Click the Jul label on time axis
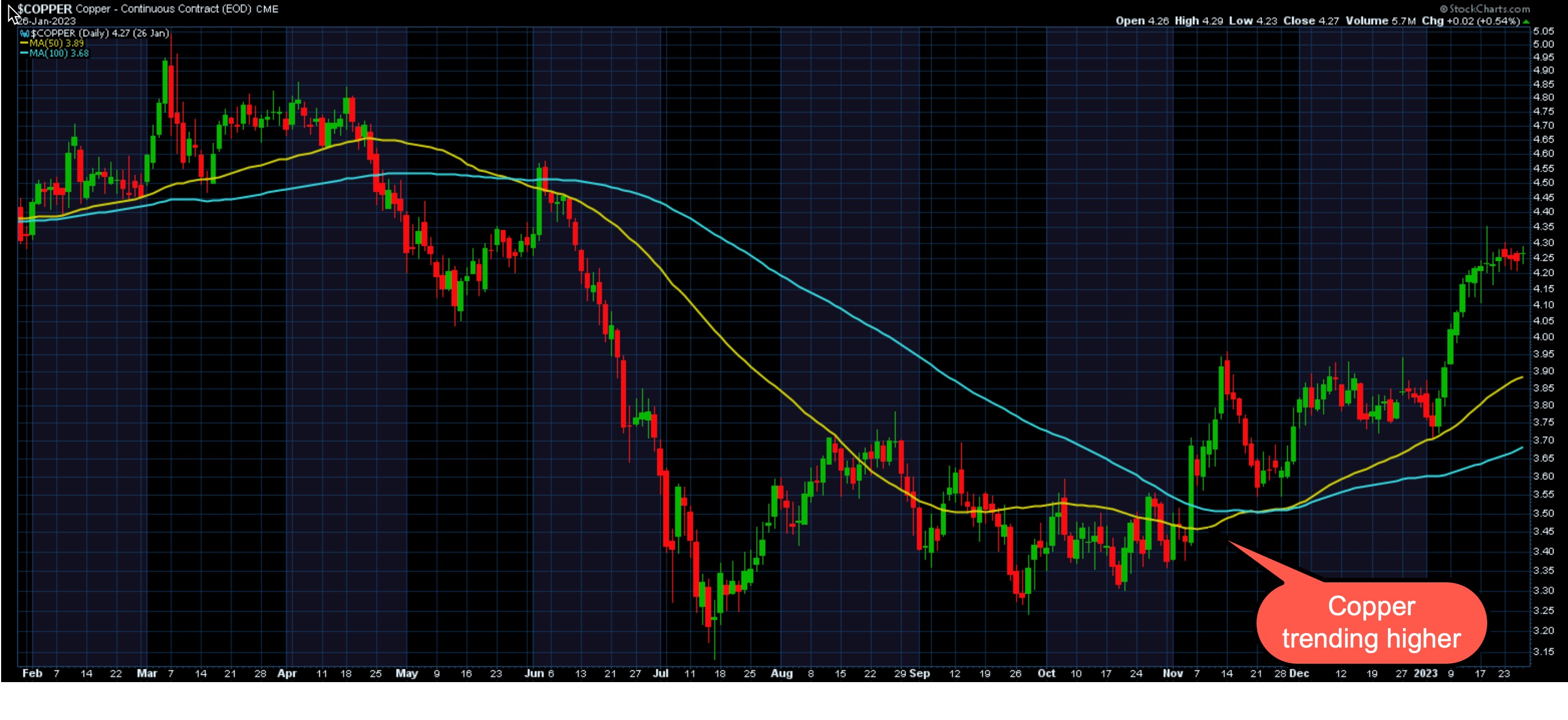The width and height of the screenshot is (1568, 720). (660, 673)
